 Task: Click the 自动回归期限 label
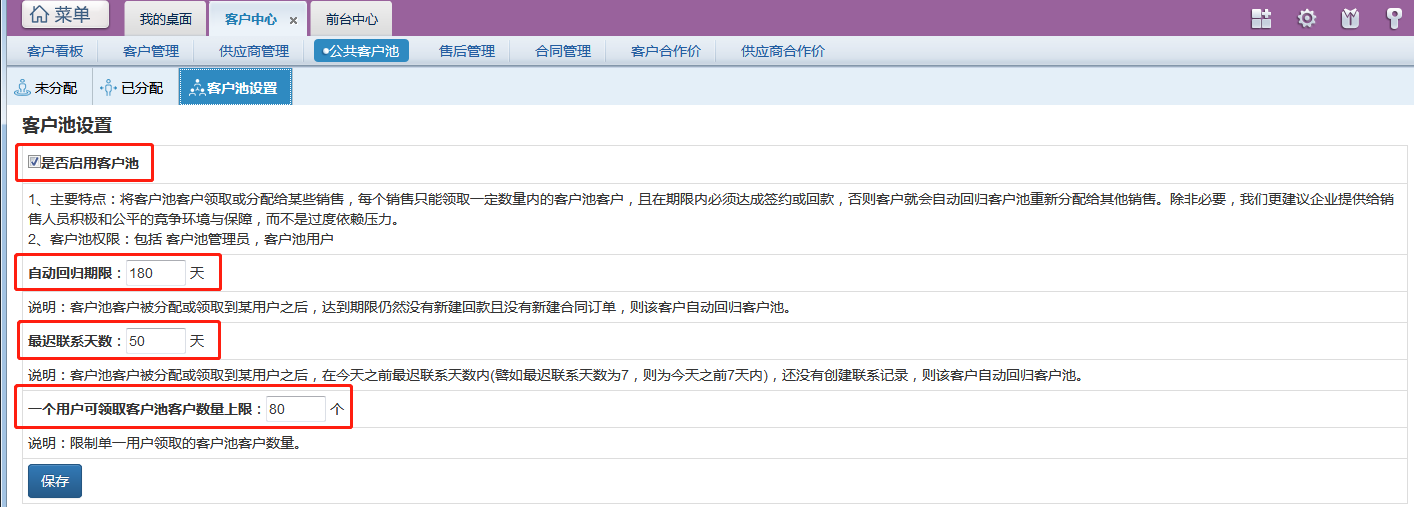(75, 273)
